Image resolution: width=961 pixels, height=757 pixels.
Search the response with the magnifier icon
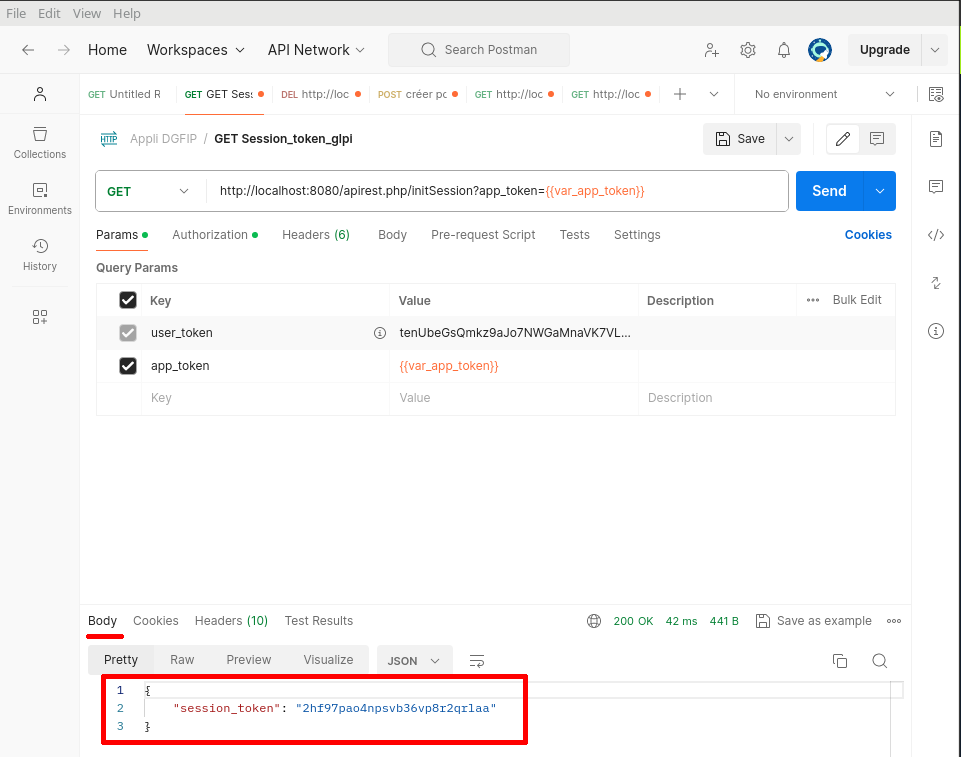[x=879, y=661]
